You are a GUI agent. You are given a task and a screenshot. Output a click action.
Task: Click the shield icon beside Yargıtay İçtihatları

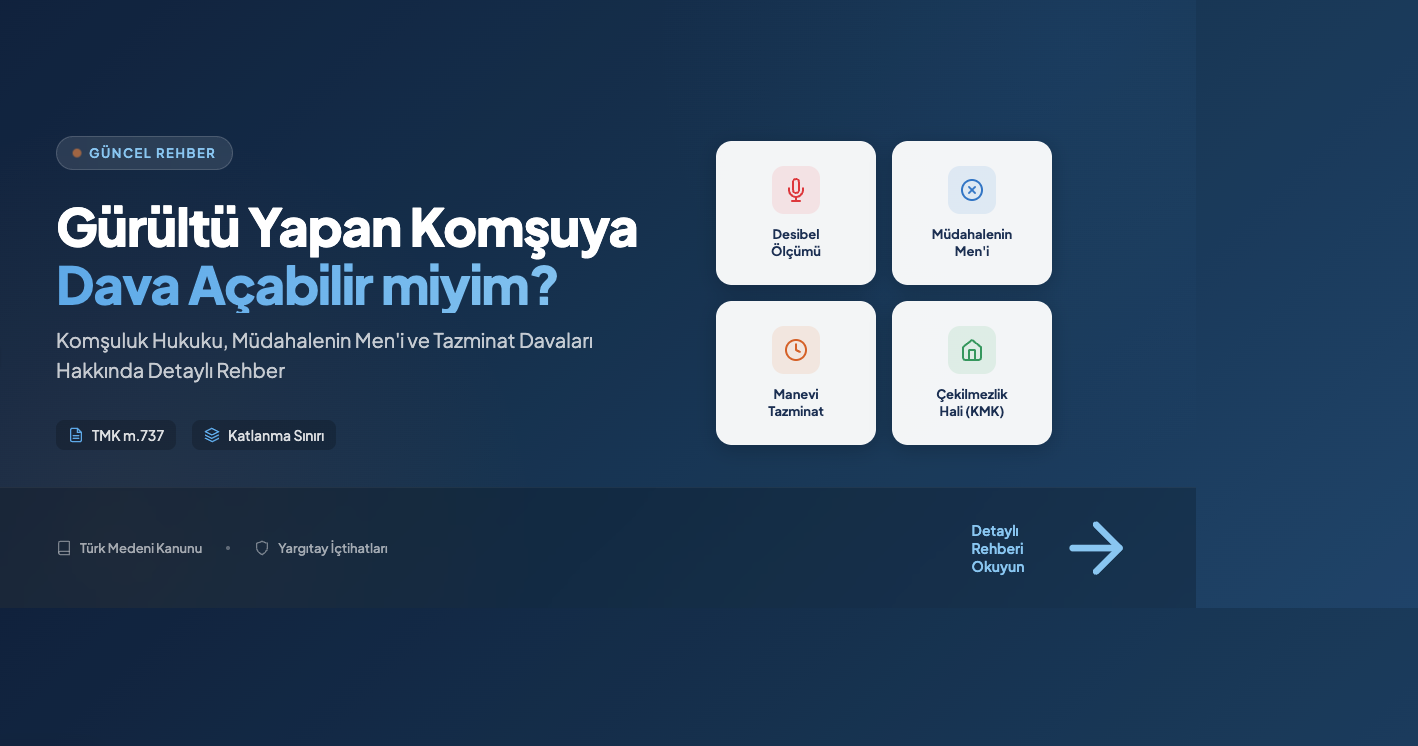click(x=262, y=548)
